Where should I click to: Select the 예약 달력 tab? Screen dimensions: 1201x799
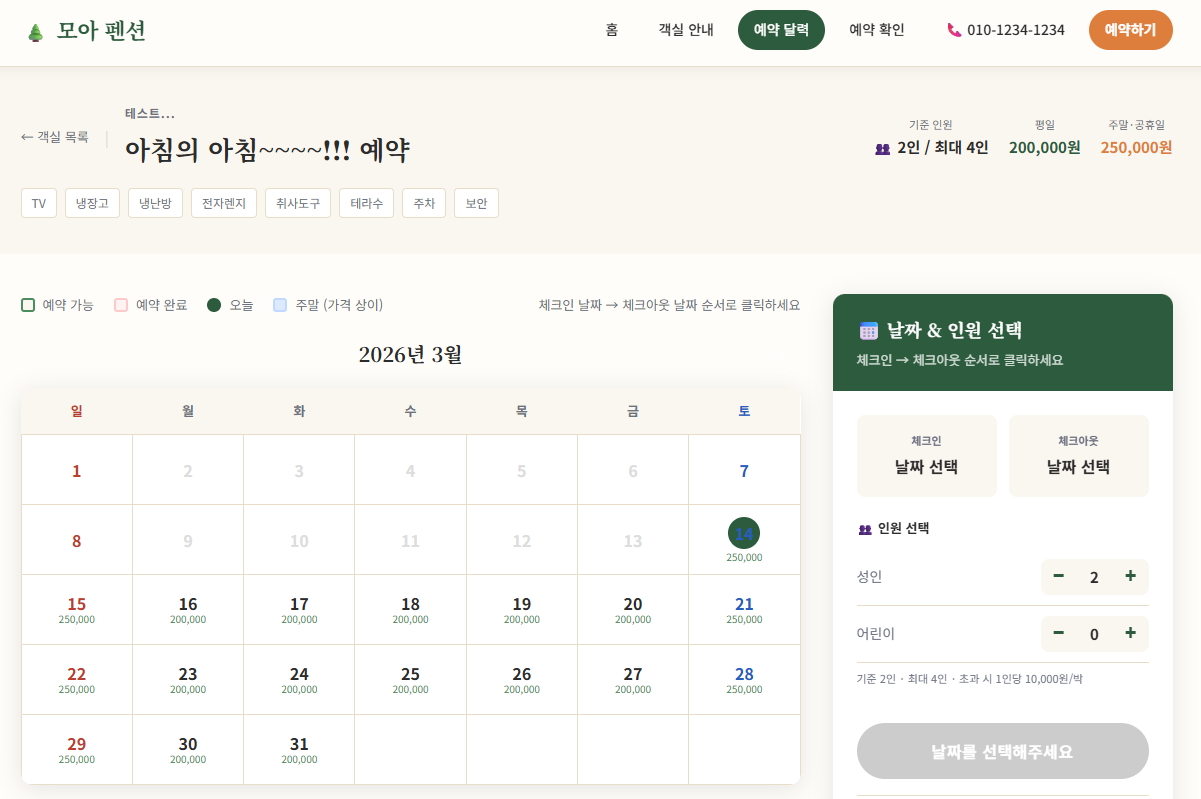pyautogui.click(x=781, y=30)
